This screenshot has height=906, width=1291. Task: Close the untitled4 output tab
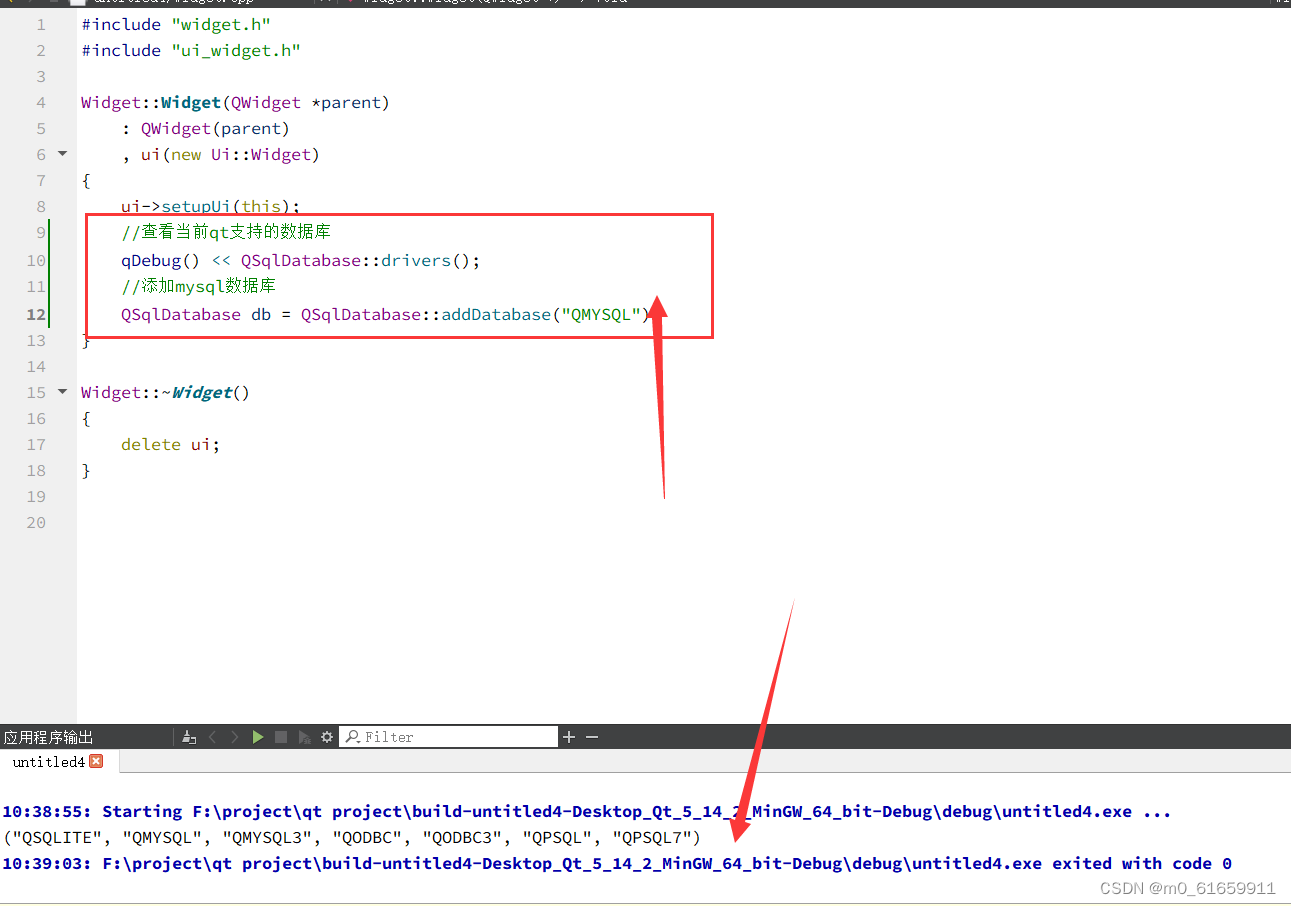point(96,761)
